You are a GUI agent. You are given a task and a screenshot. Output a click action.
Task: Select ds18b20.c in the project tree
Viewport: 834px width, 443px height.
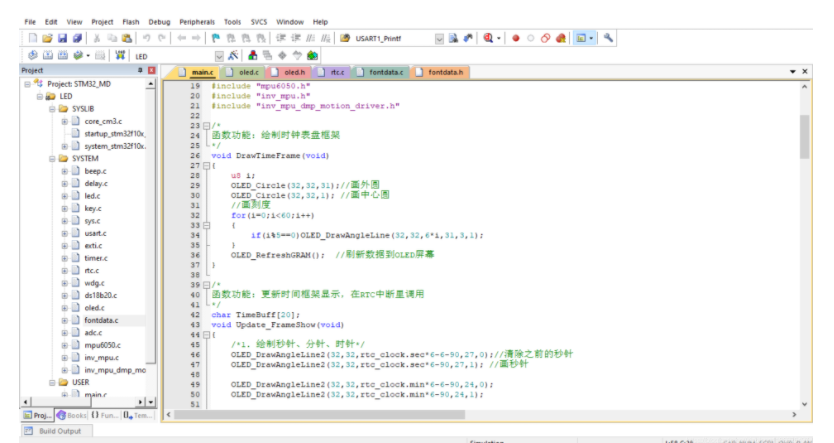pos(101,295)
